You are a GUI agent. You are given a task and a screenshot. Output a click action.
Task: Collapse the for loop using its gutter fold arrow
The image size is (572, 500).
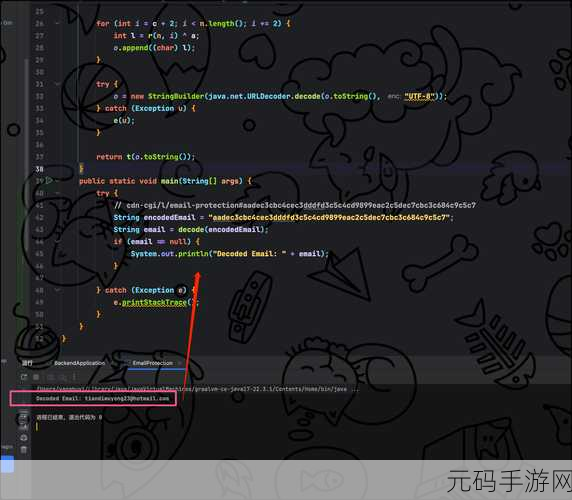[58, 23]
